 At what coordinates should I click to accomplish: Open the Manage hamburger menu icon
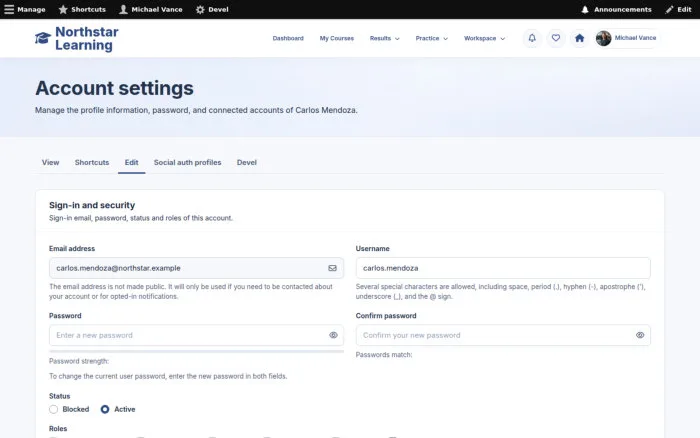[9, 9]
